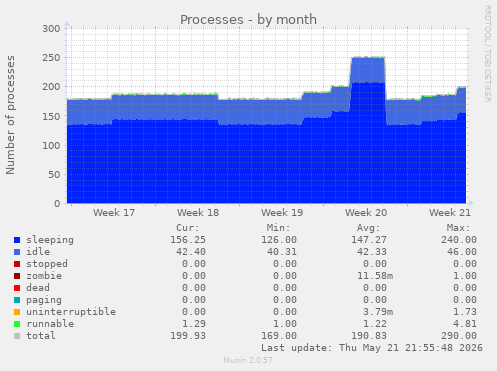The image size is (497, 371).
Task: Click the 300 y-axis tick label
Action: (x=51, y=29)
